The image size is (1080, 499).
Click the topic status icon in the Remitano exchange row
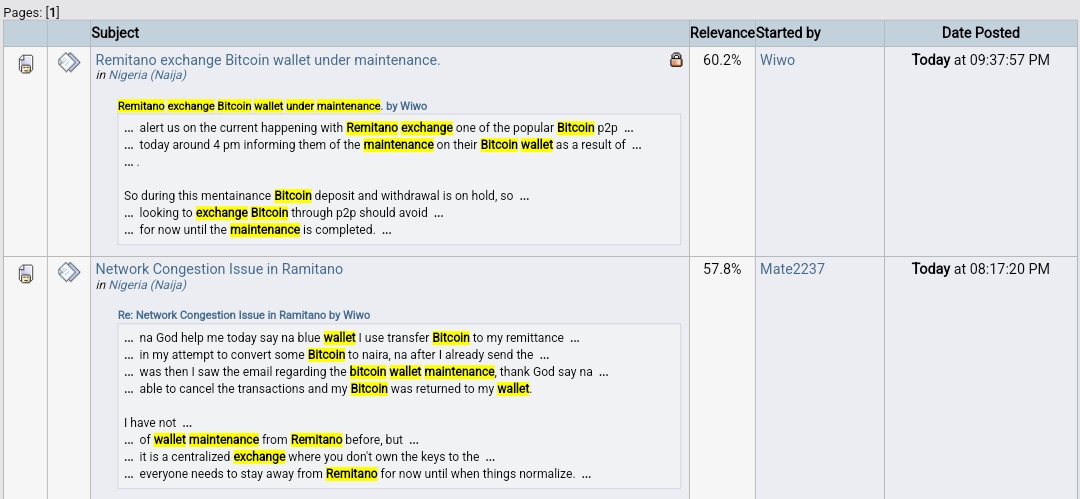click(x=25, y=65)
